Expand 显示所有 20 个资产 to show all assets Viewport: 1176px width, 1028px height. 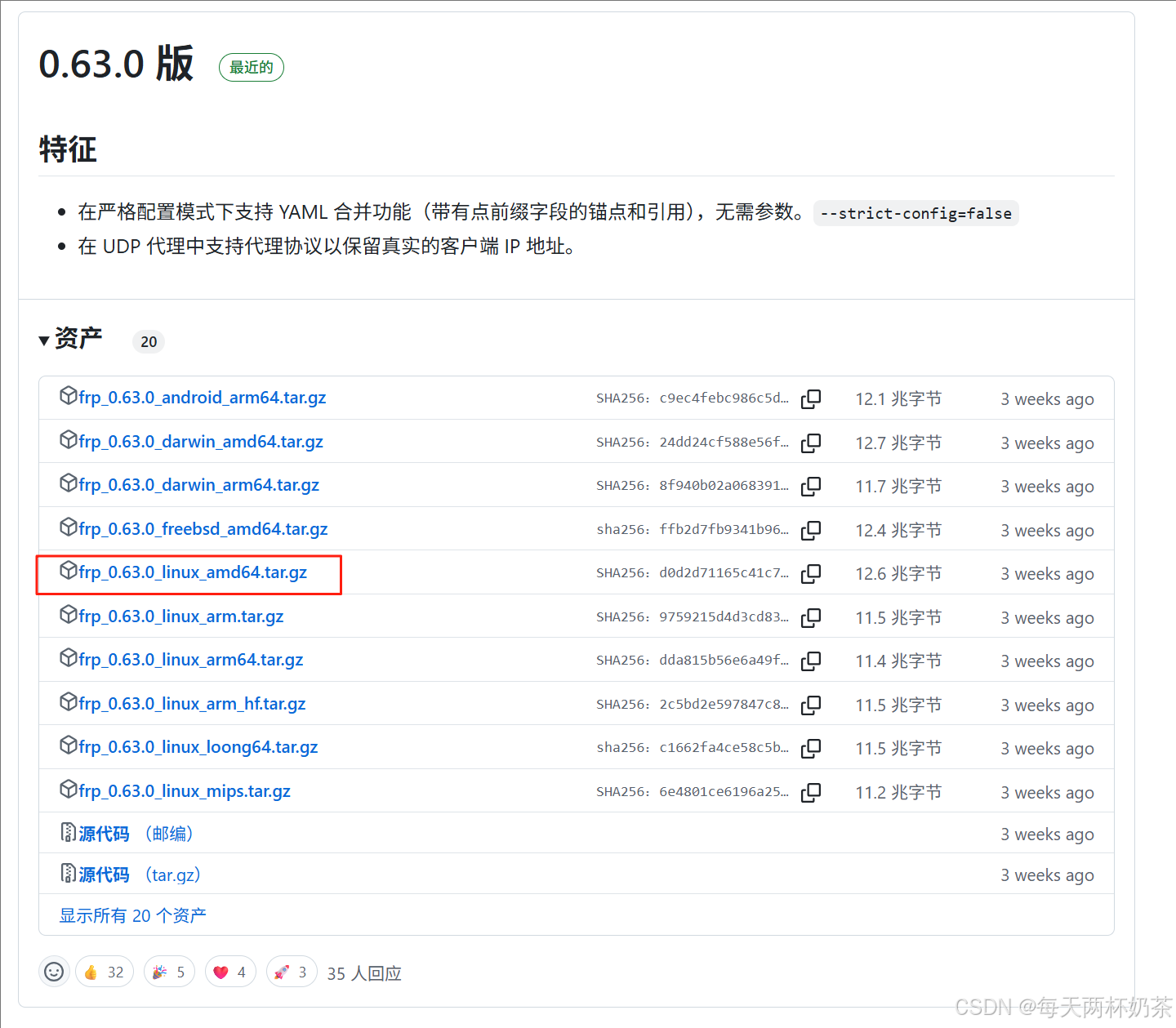[x=132, y=915]
